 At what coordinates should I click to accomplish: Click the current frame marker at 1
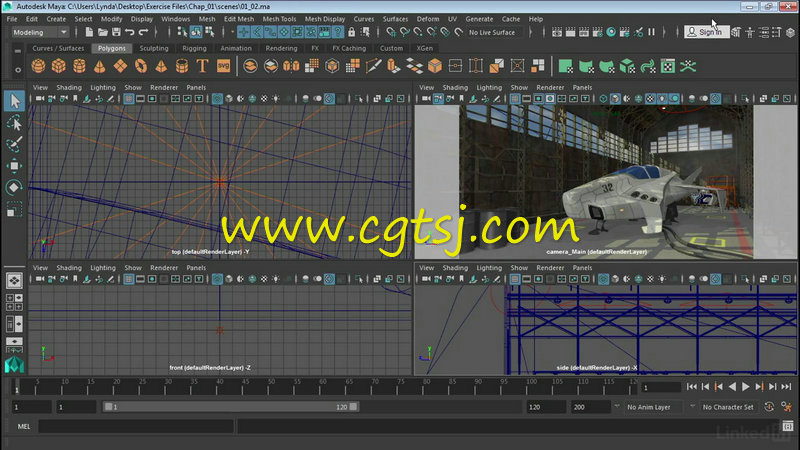coord(16,388)
